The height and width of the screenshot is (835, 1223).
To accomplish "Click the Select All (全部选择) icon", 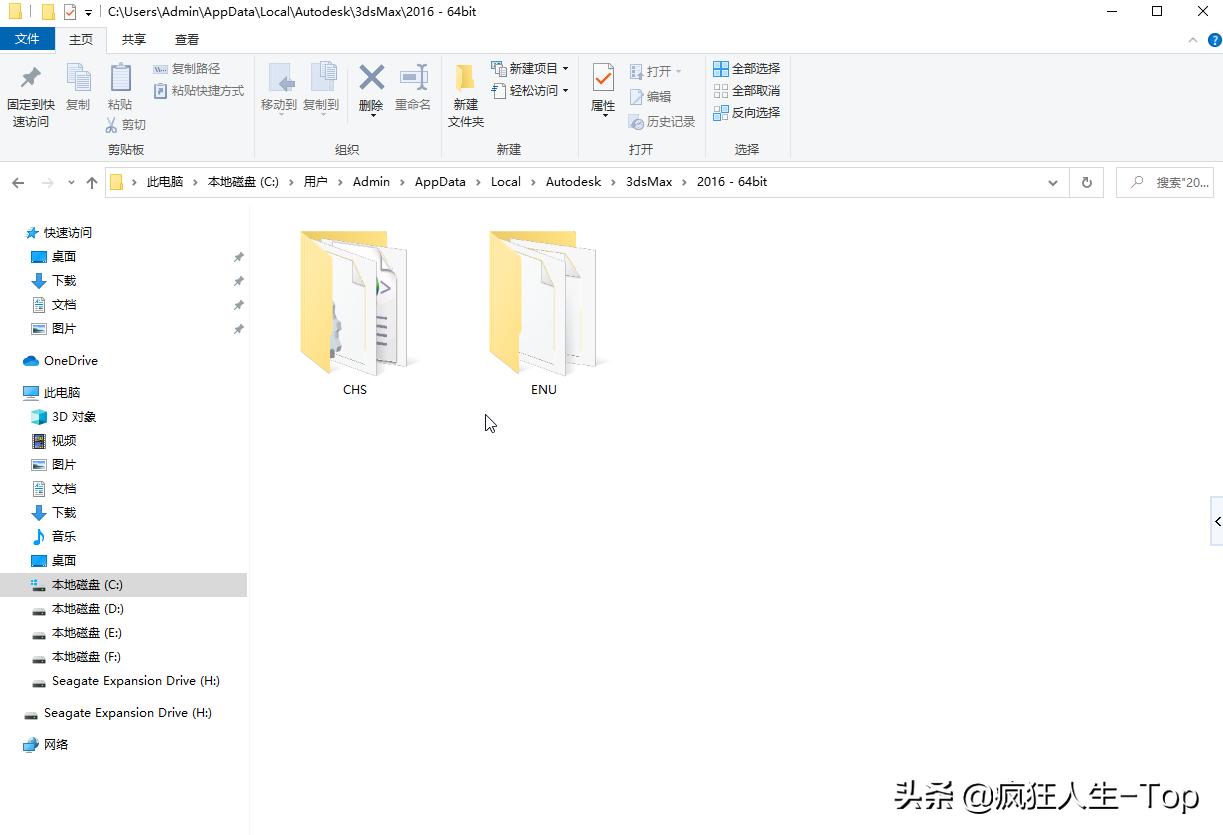I will click(x=746, y=68).
